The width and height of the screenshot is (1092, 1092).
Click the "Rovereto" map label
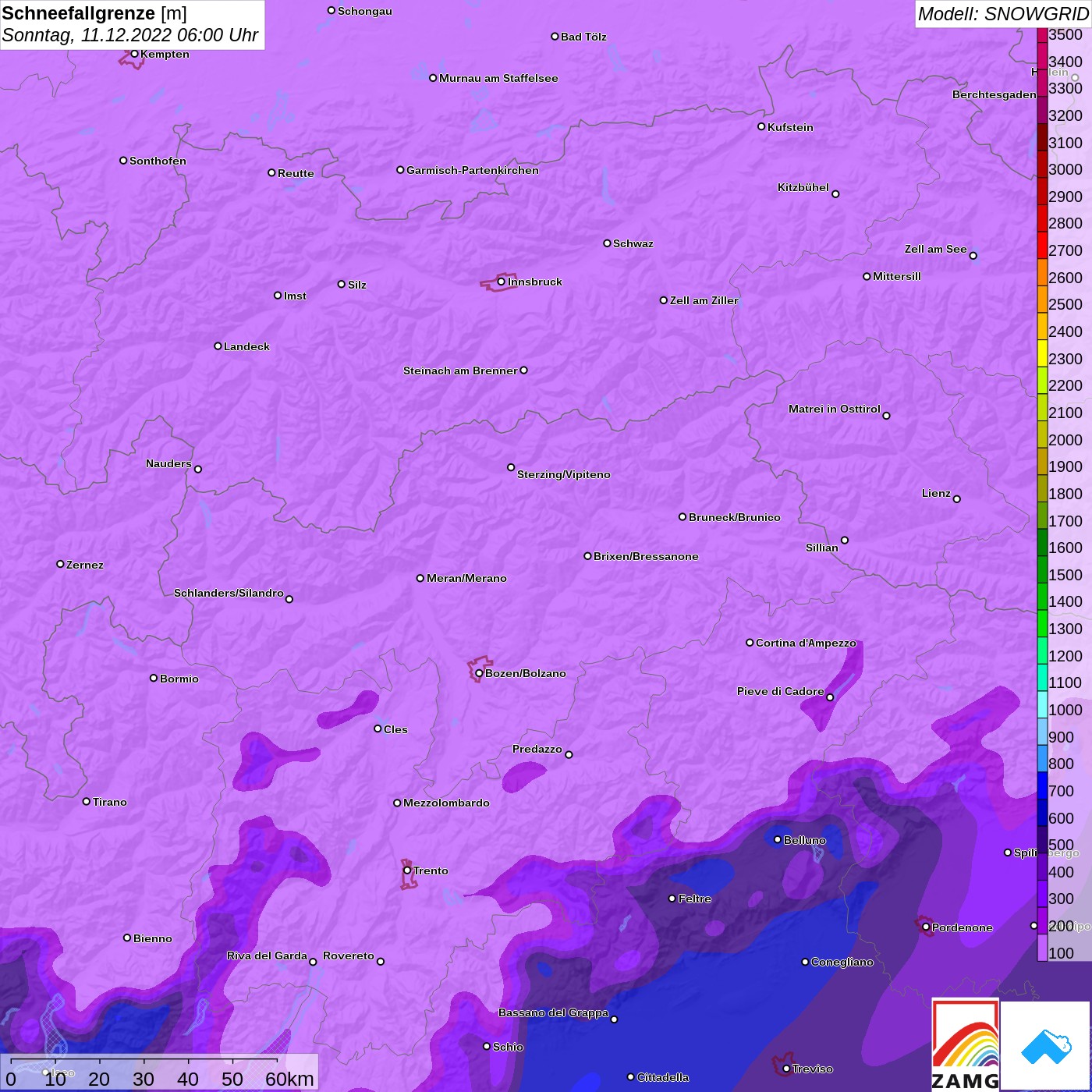tap(349, 955)
